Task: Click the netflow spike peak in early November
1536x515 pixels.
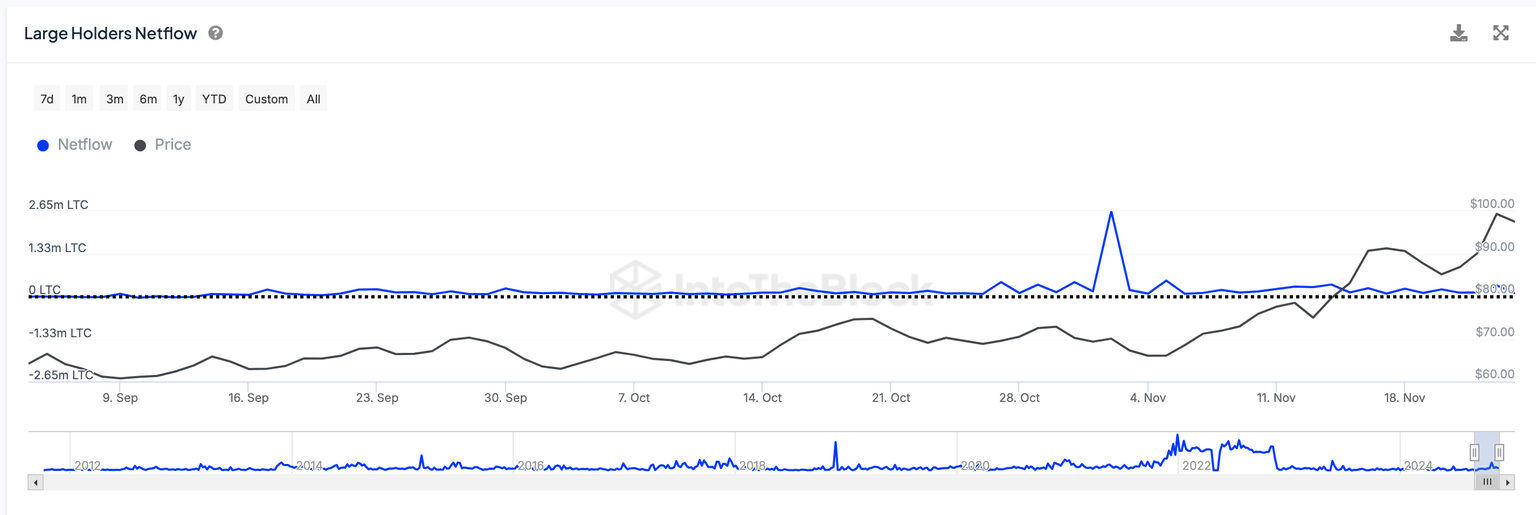Action: tap(1111, 212)
